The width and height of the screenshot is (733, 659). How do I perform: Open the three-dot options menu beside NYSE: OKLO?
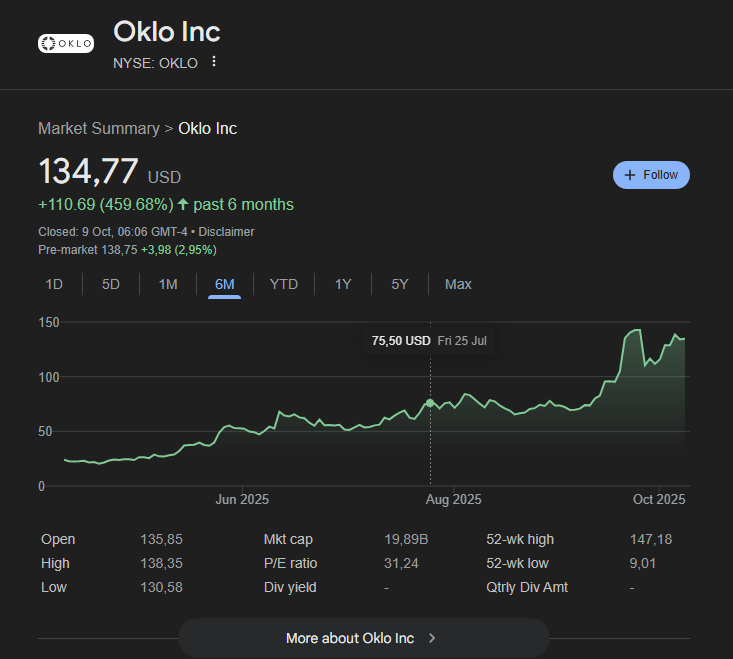click(x=214, y=61)
